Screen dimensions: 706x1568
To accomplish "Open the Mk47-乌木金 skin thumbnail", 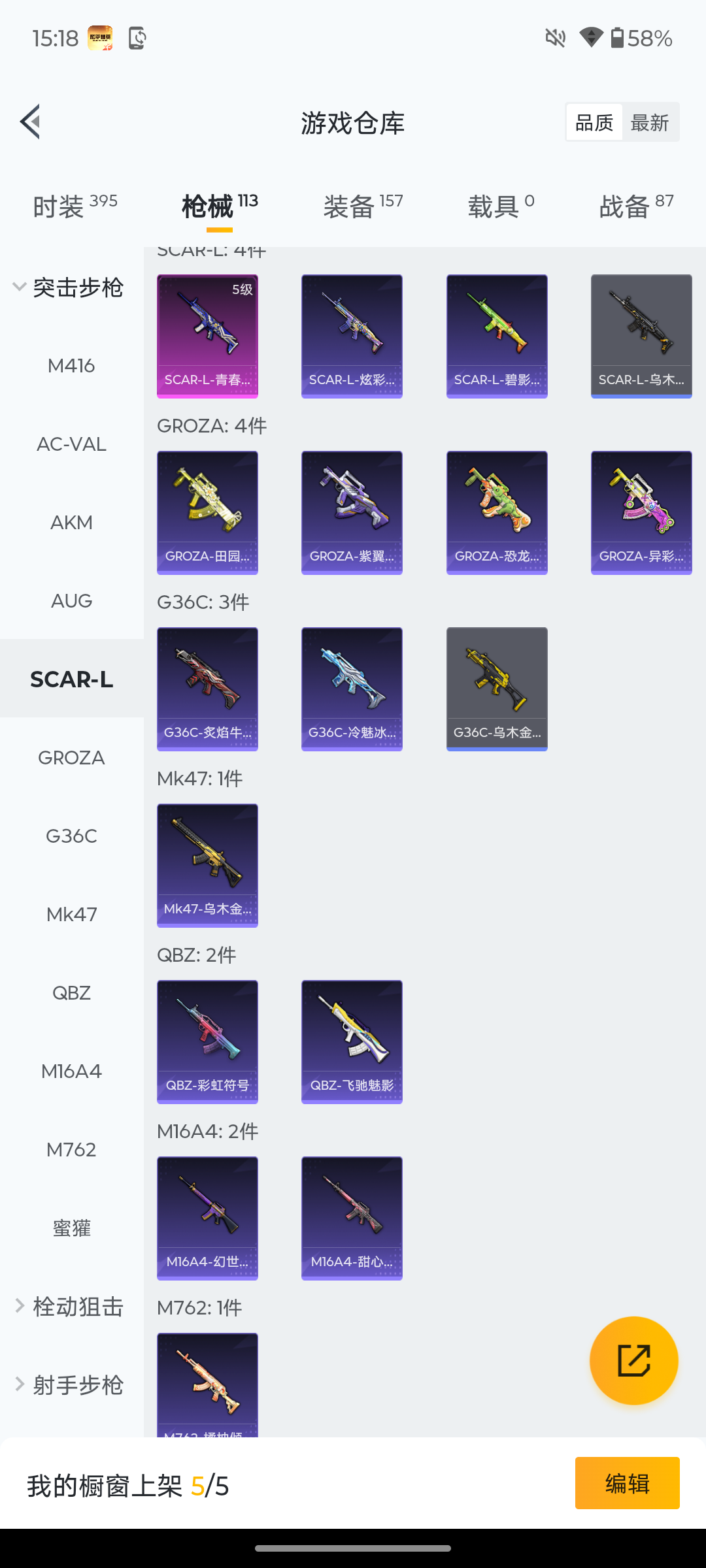I will point(207,865).
